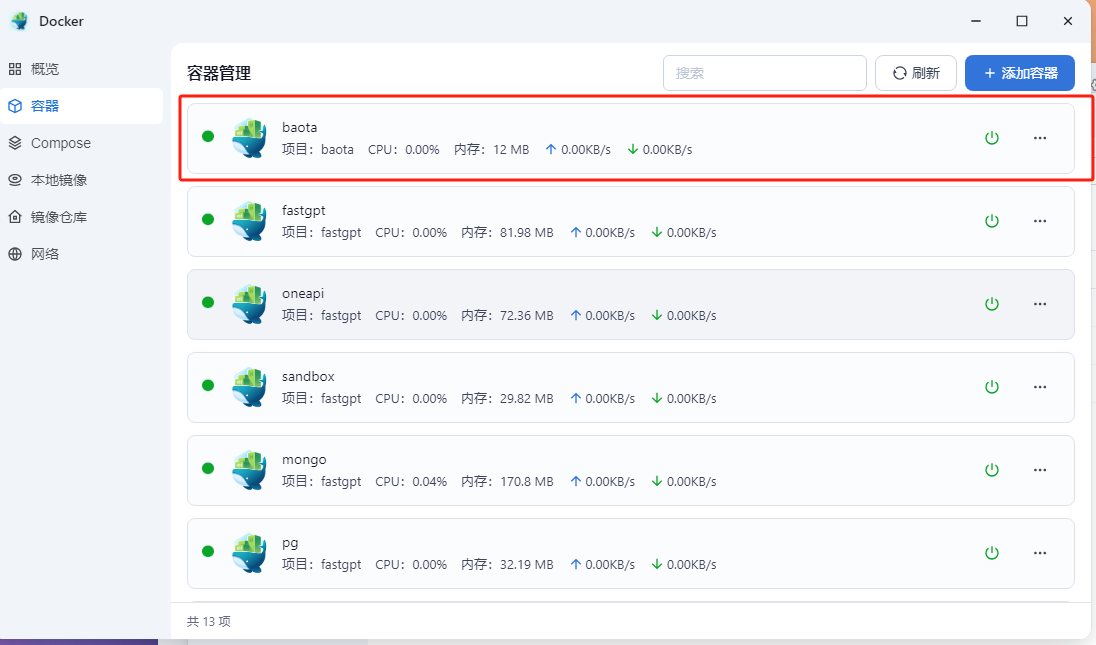
Task: Click the fastgpt container name
Action: (x=303, y=211)
